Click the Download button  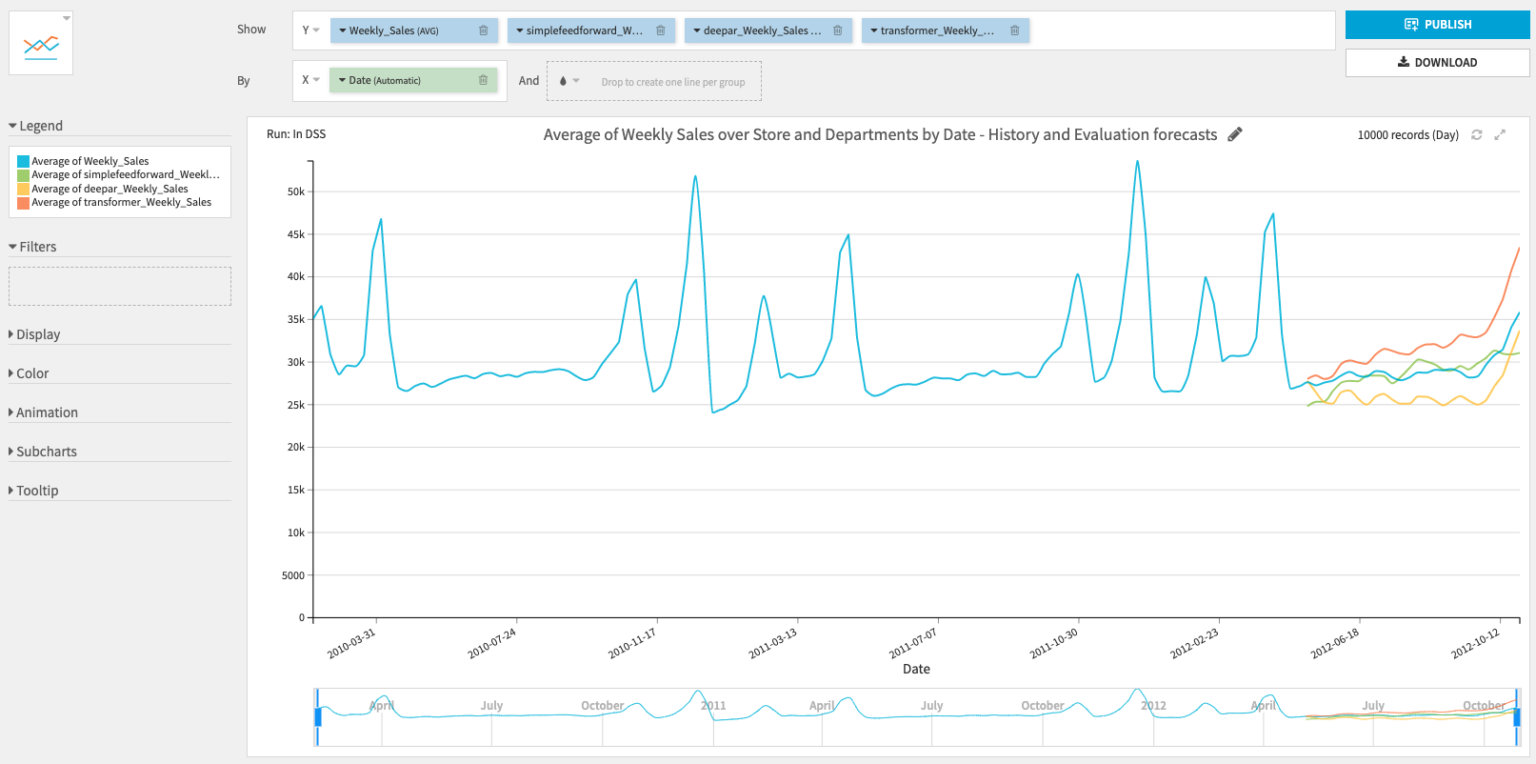pos(1438,62)
